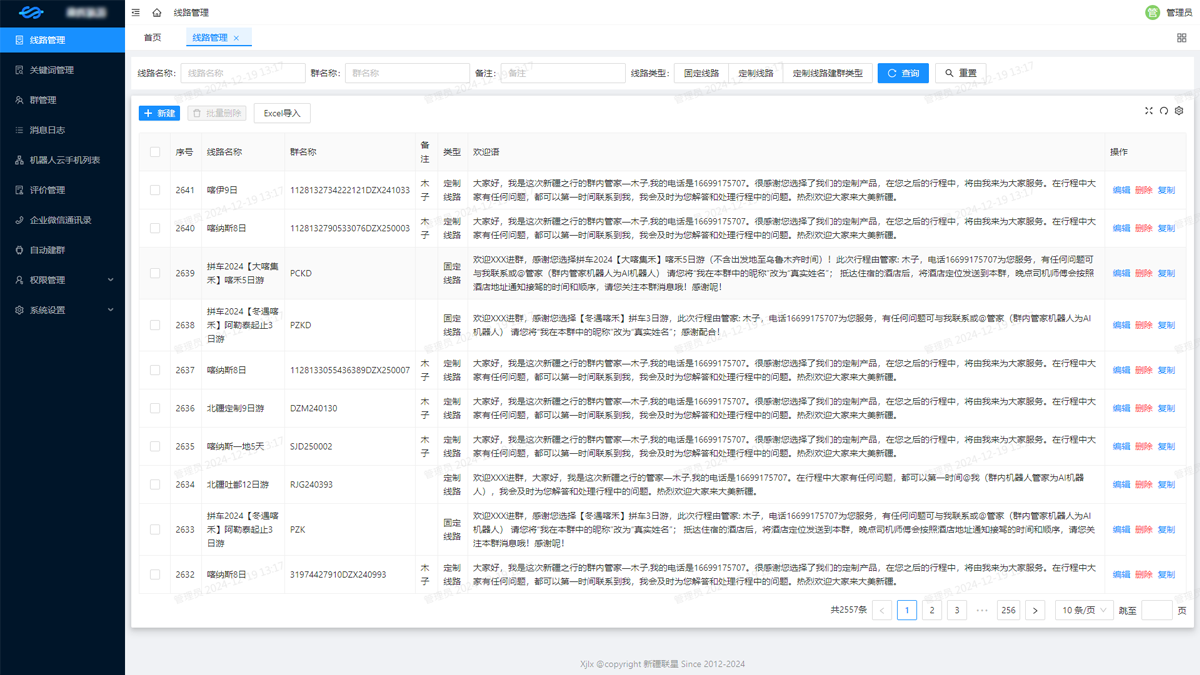Jump to last page 256
The width and height of the screenshot is (1200, 675).
coord(1008,610)
